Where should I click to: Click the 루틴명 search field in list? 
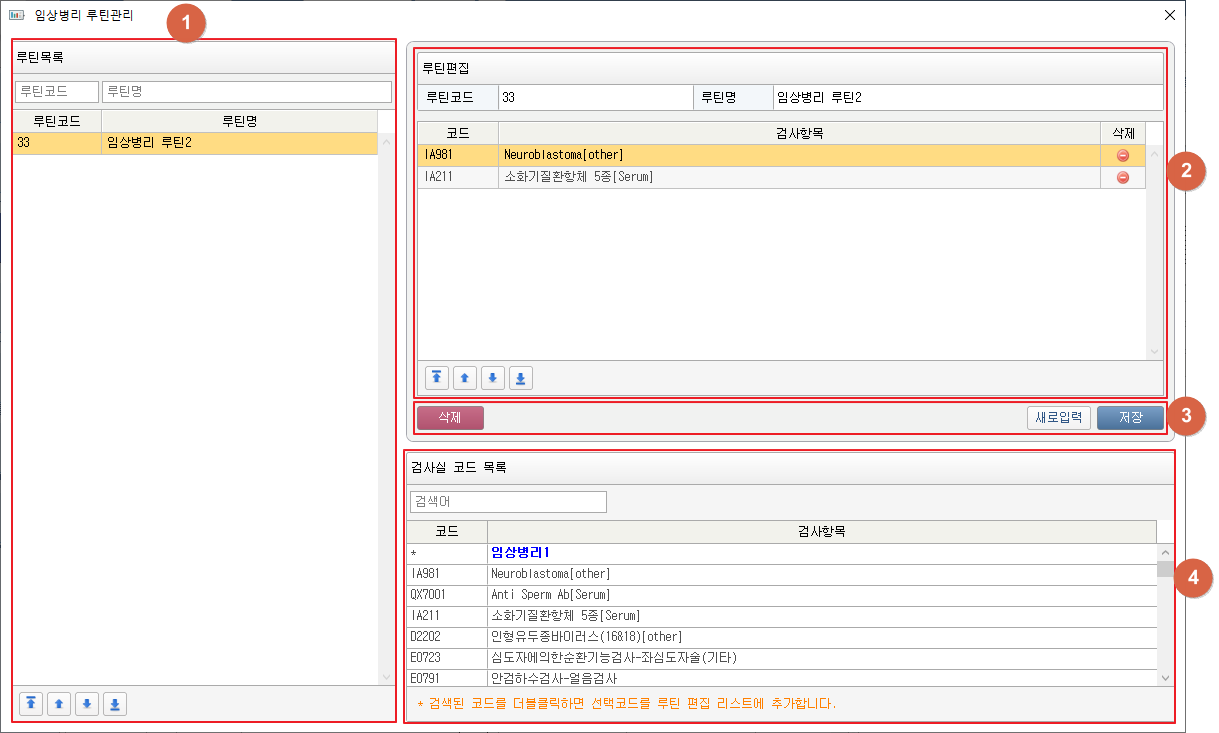pyautogui.click(x=246, y=92)
